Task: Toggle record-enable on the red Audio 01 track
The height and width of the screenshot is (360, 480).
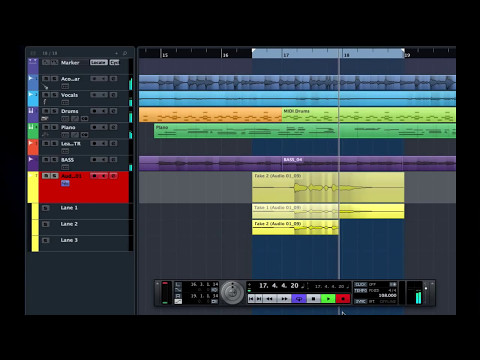Action: (x=95, y=176)
